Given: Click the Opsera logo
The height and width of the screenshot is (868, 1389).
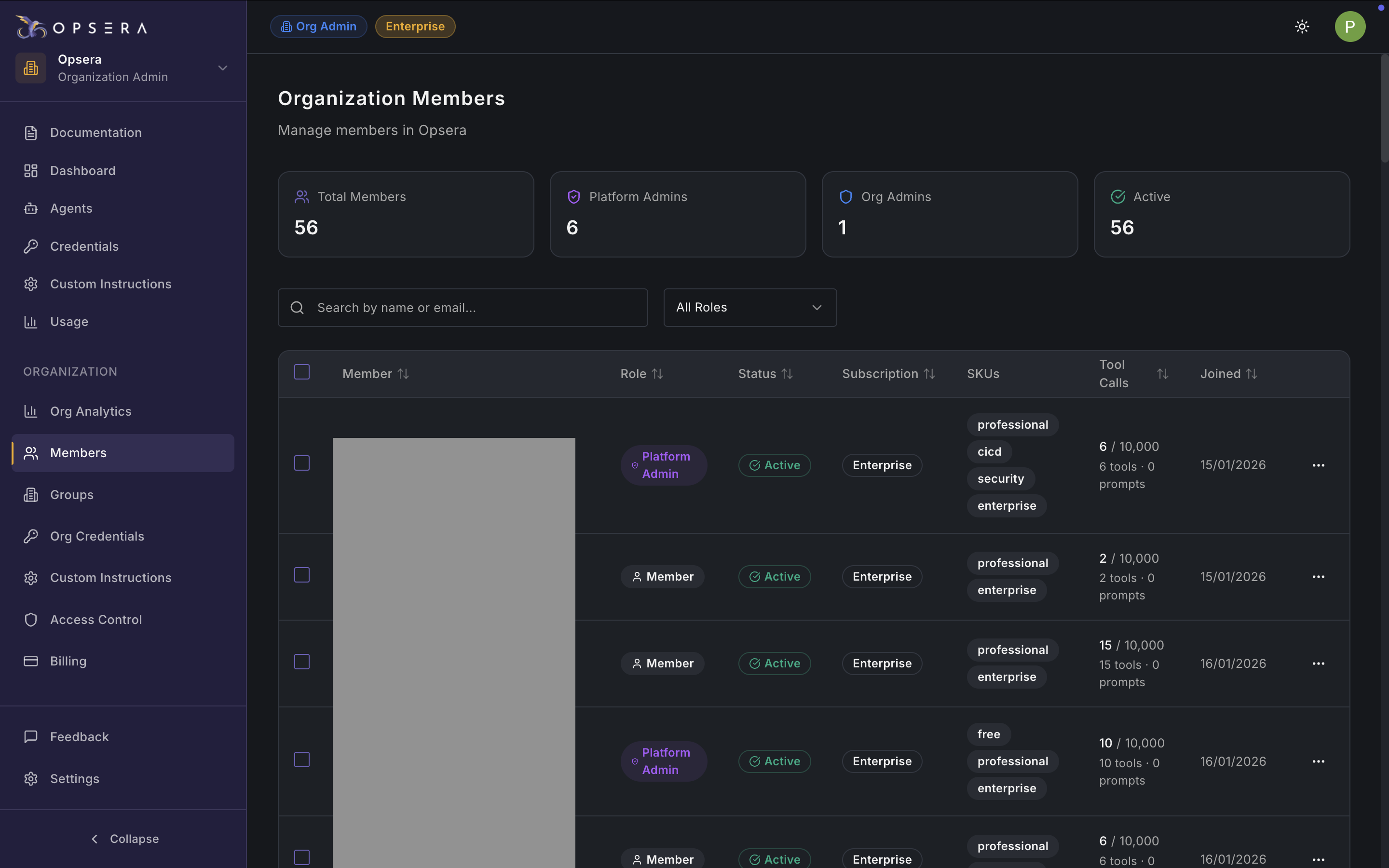Looking at the screenshot, I should tap(82, 27).
